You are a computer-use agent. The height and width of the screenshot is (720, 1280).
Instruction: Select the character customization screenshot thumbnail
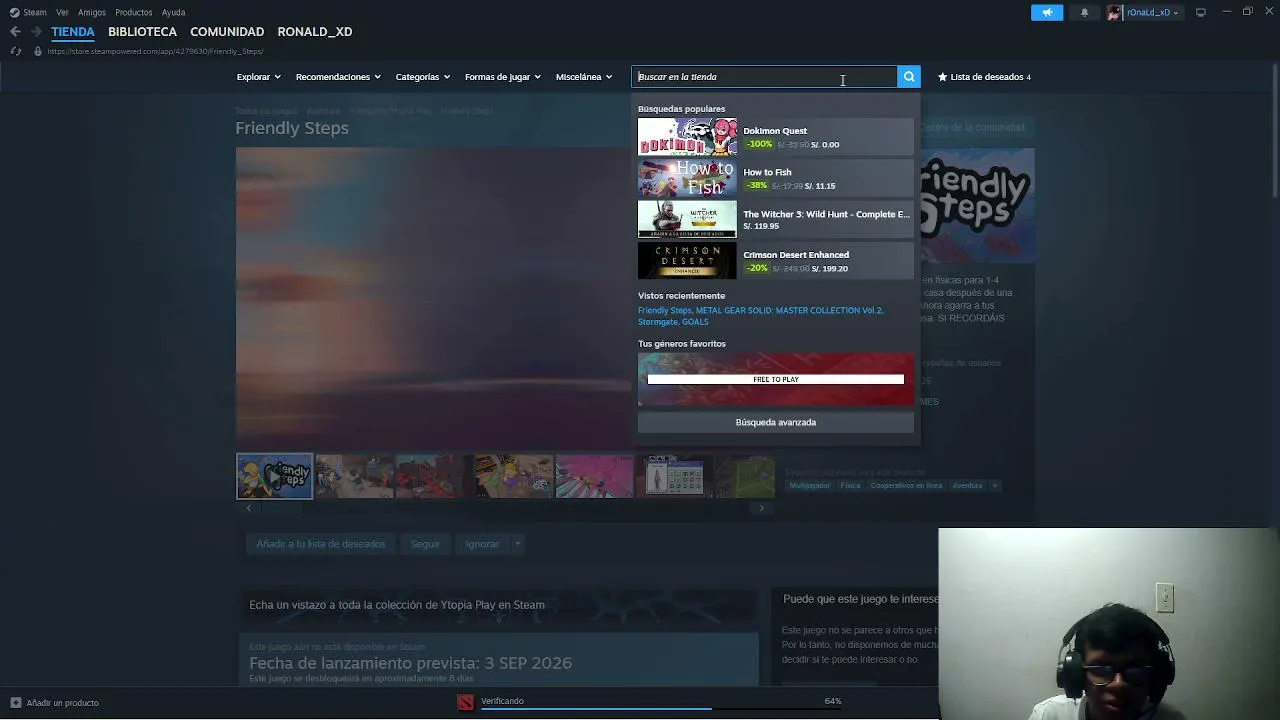(674, 476)
